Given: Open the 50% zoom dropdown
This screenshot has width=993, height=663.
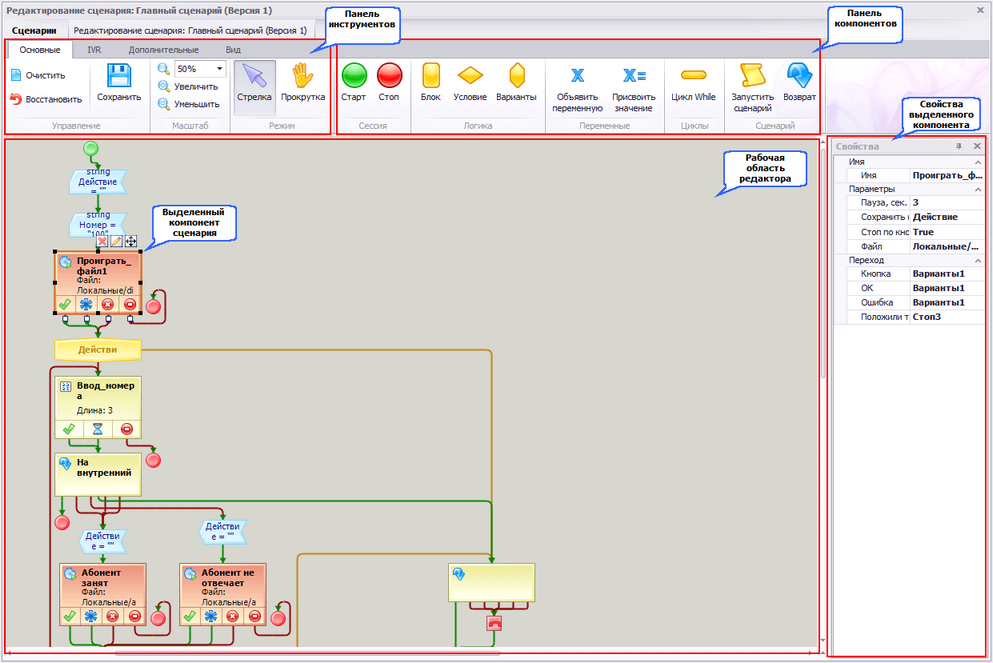Looking at the screenshot, I should (219, 68).
